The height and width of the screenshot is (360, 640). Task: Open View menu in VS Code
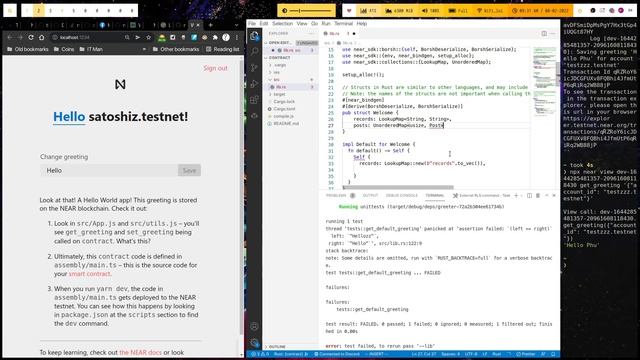302,24
